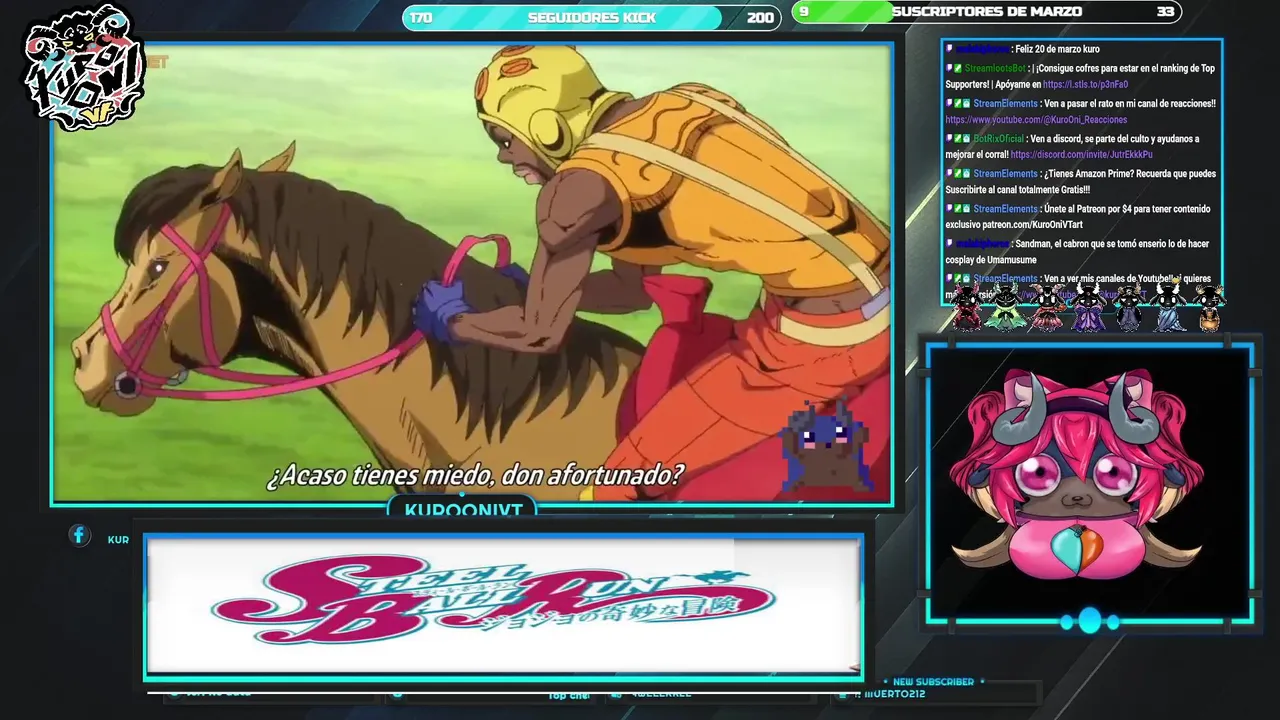Image resolution: width=1280 pixels, height=720 pixels.
Task: Click the glowing blue dot below the avatar frame
Action: (x=1089, y=621)
